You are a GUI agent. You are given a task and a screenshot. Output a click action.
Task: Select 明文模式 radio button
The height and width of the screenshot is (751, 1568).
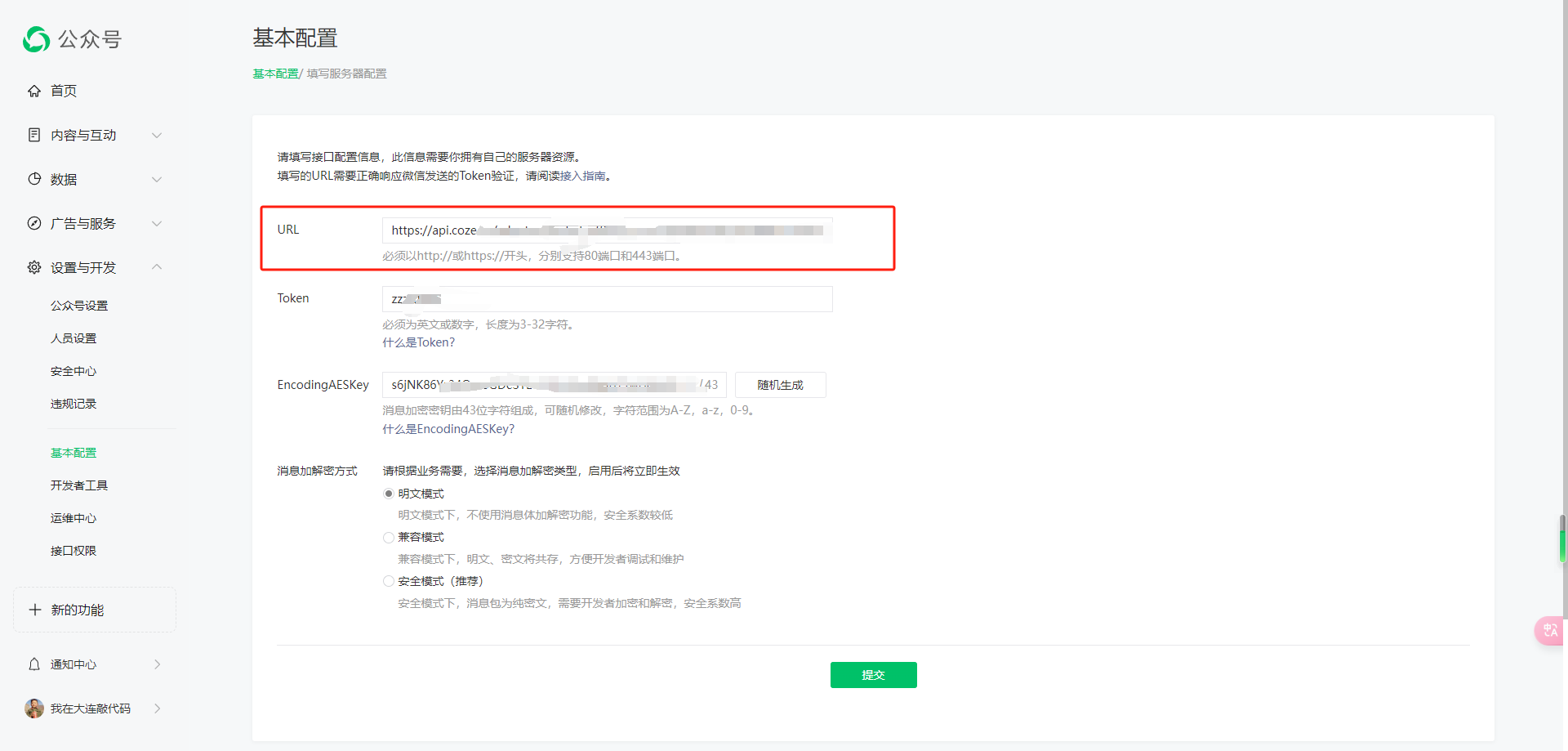389,494
